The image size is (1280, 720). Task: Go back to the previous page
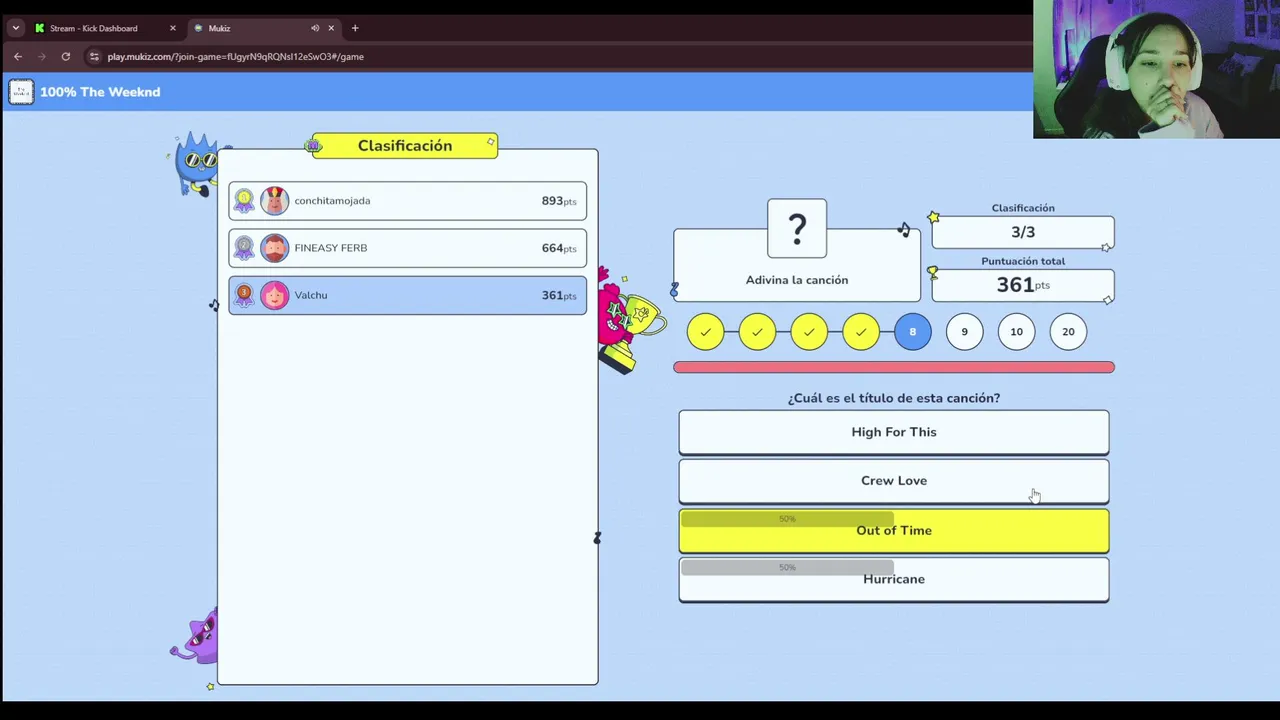[18, 57]
